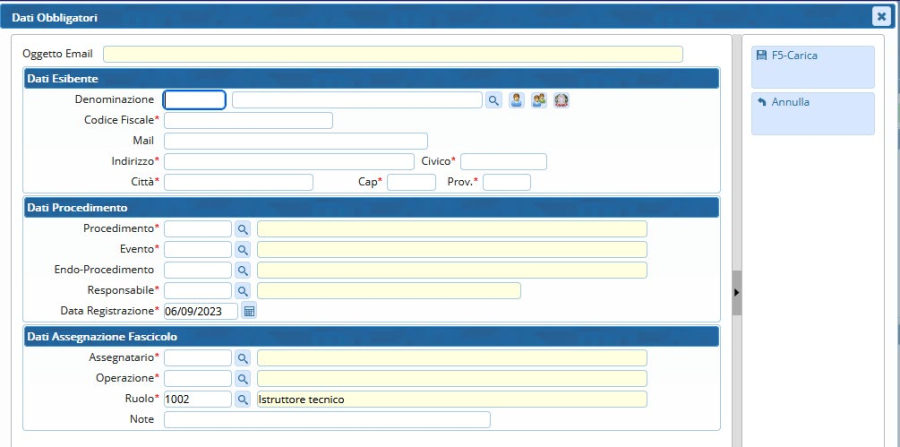Viewport: 900px width, 447px height.
Task: Click the single person icon beside Denominazione
Action: pyautogui.click(x=517, y=100)
